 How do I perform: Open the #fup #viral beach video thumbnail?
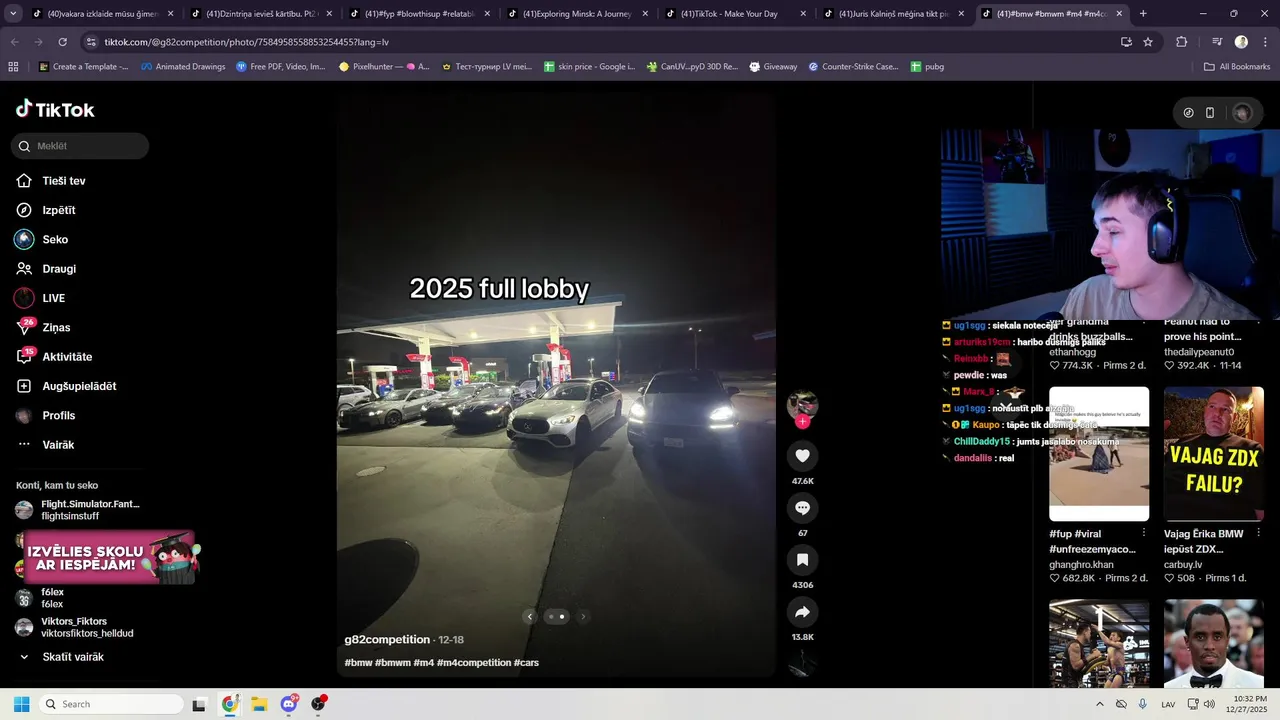coord(1099,454)
